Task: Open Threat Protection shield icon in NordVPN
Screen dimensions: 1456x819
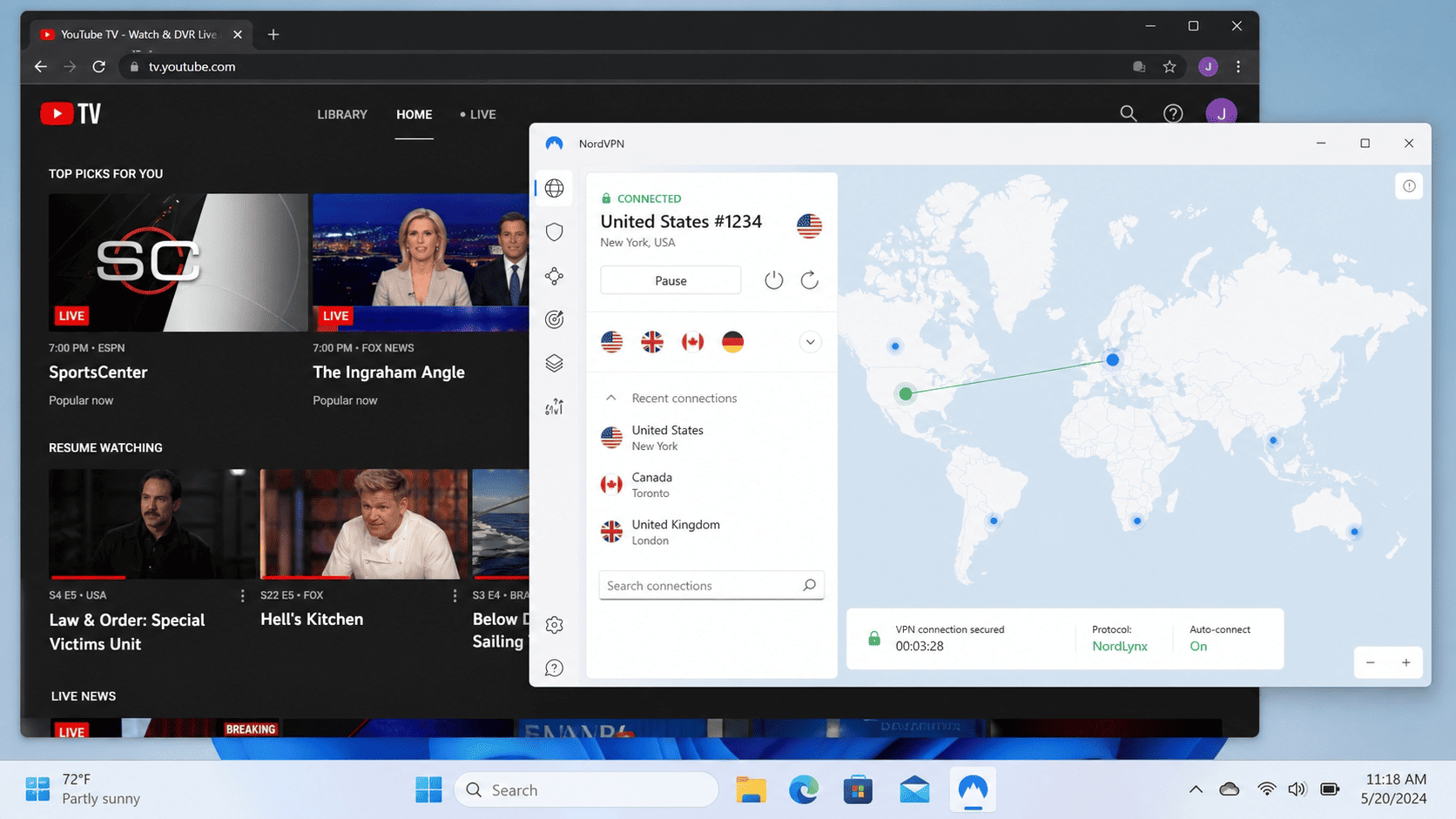Action: pyautogui.click(x=555, y=232)
